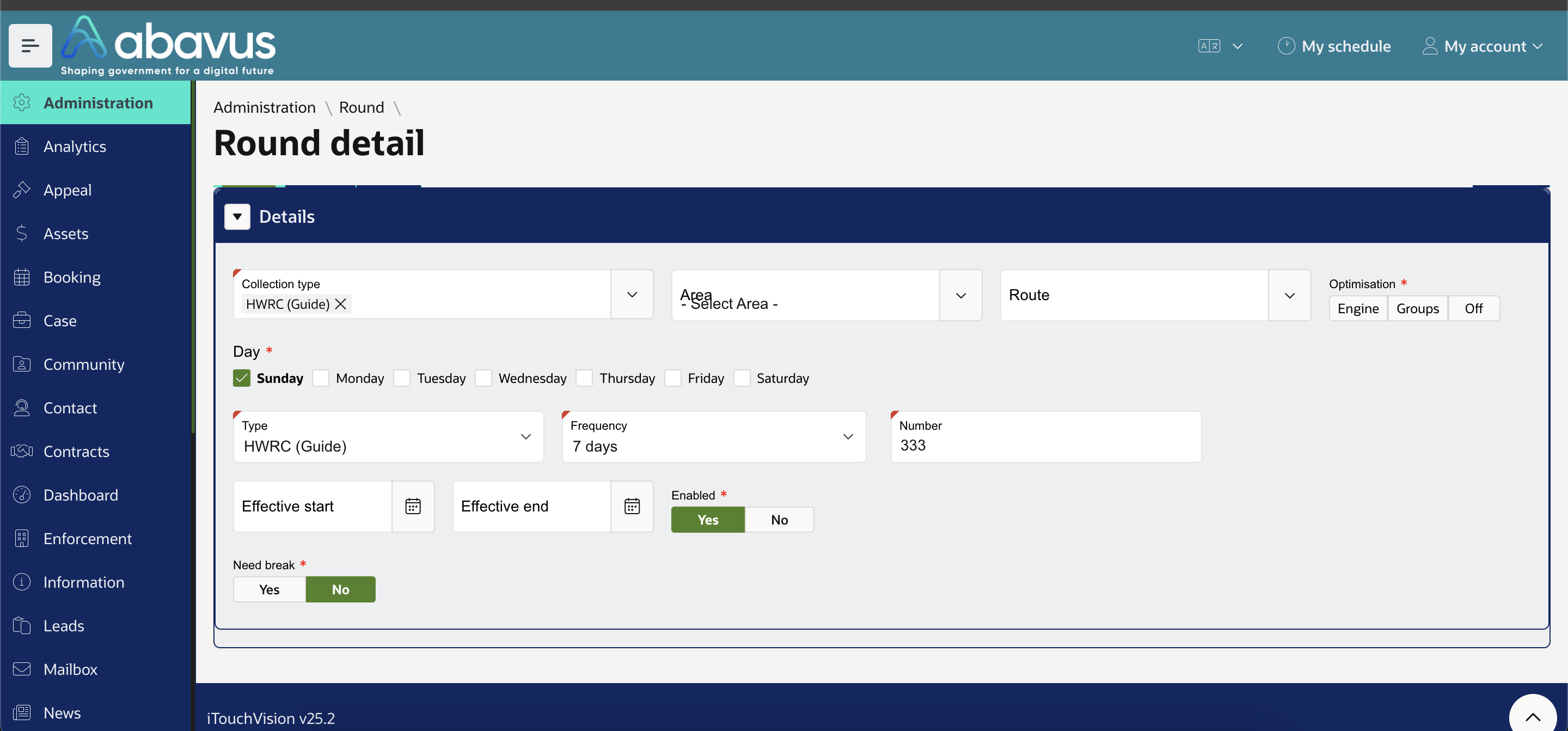
Task: Set Enabled to No
Action: (779, 520)
